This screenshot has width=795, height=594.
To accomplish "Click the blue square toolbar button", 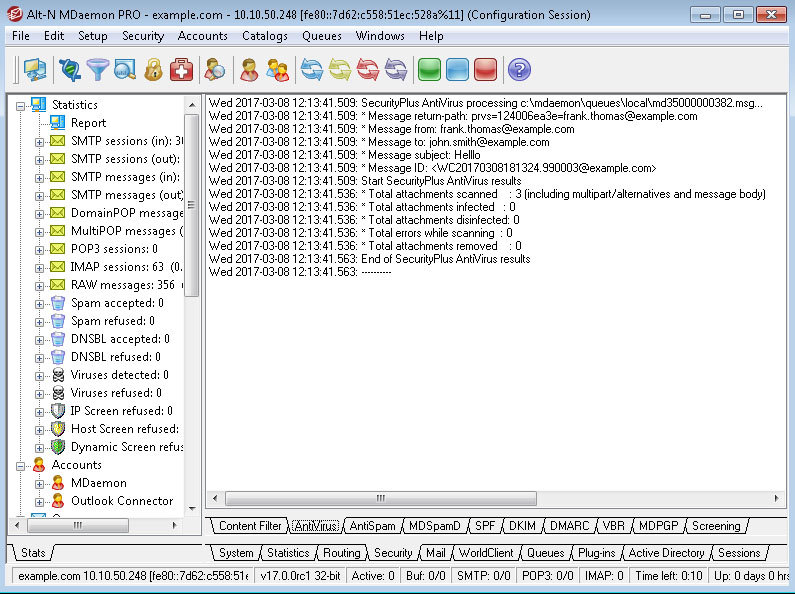I will (x=457, y=69).
